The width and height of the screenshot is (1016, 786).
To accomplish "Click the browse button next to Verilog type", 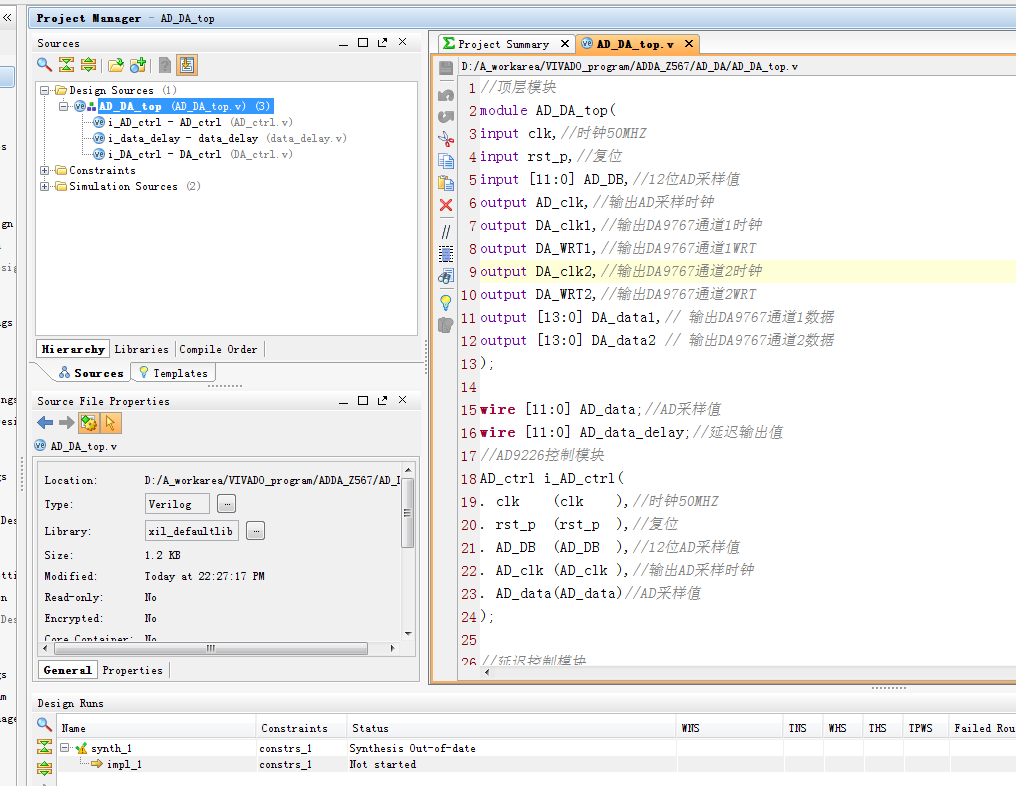I will point(227,504).
